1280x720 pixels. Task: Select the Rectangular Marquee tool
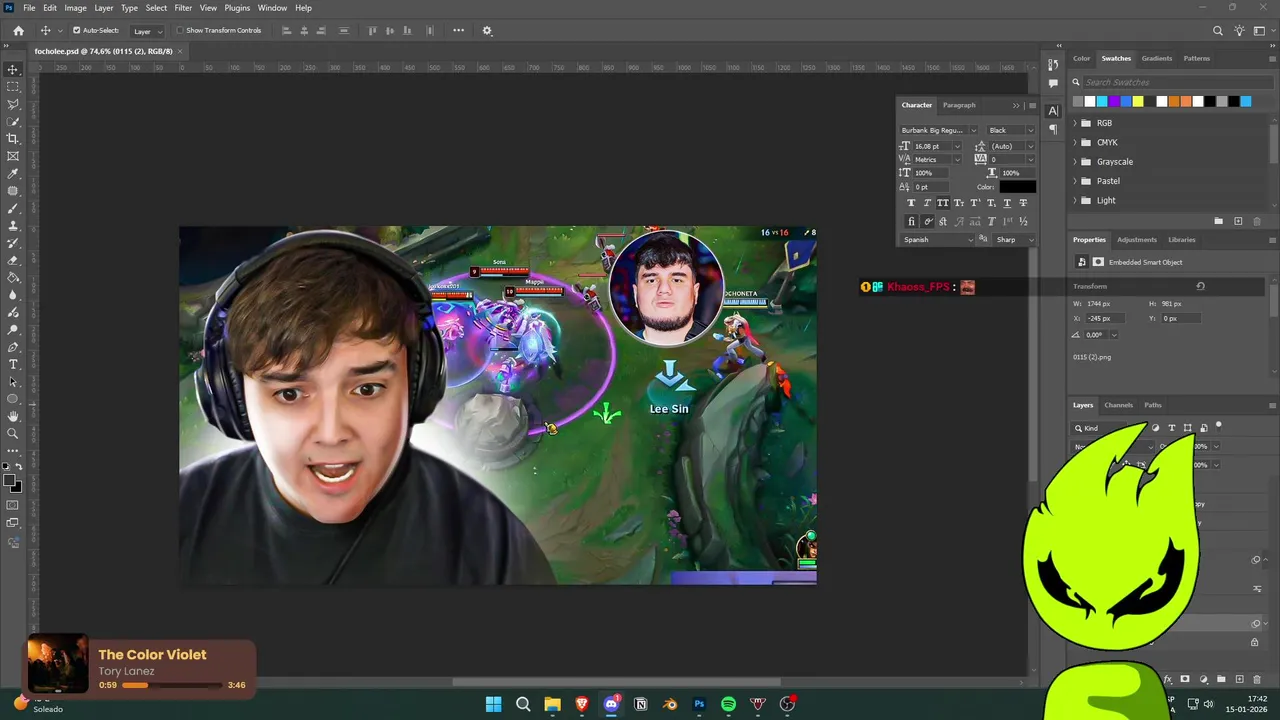13,87
